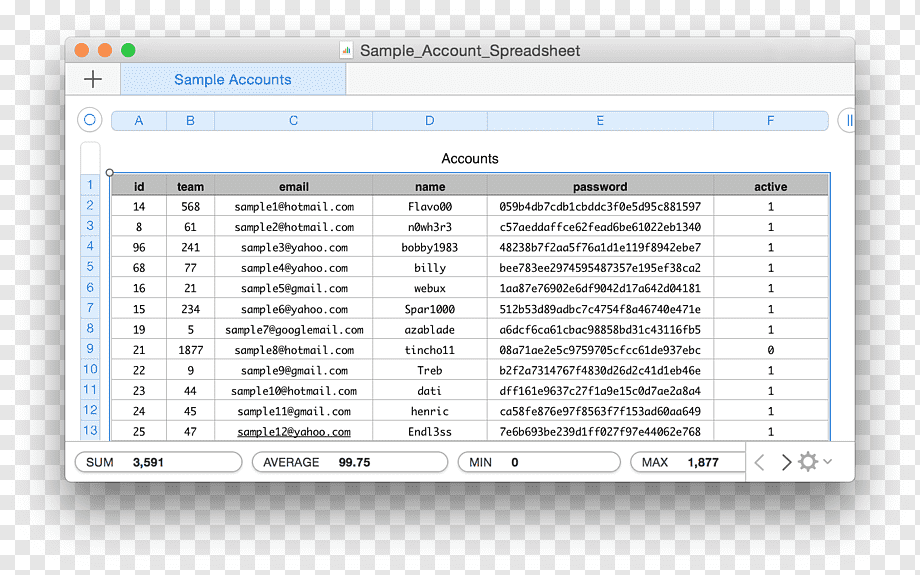920x575 pixels.
Task: Select column F header
Action: pos(770,120)
